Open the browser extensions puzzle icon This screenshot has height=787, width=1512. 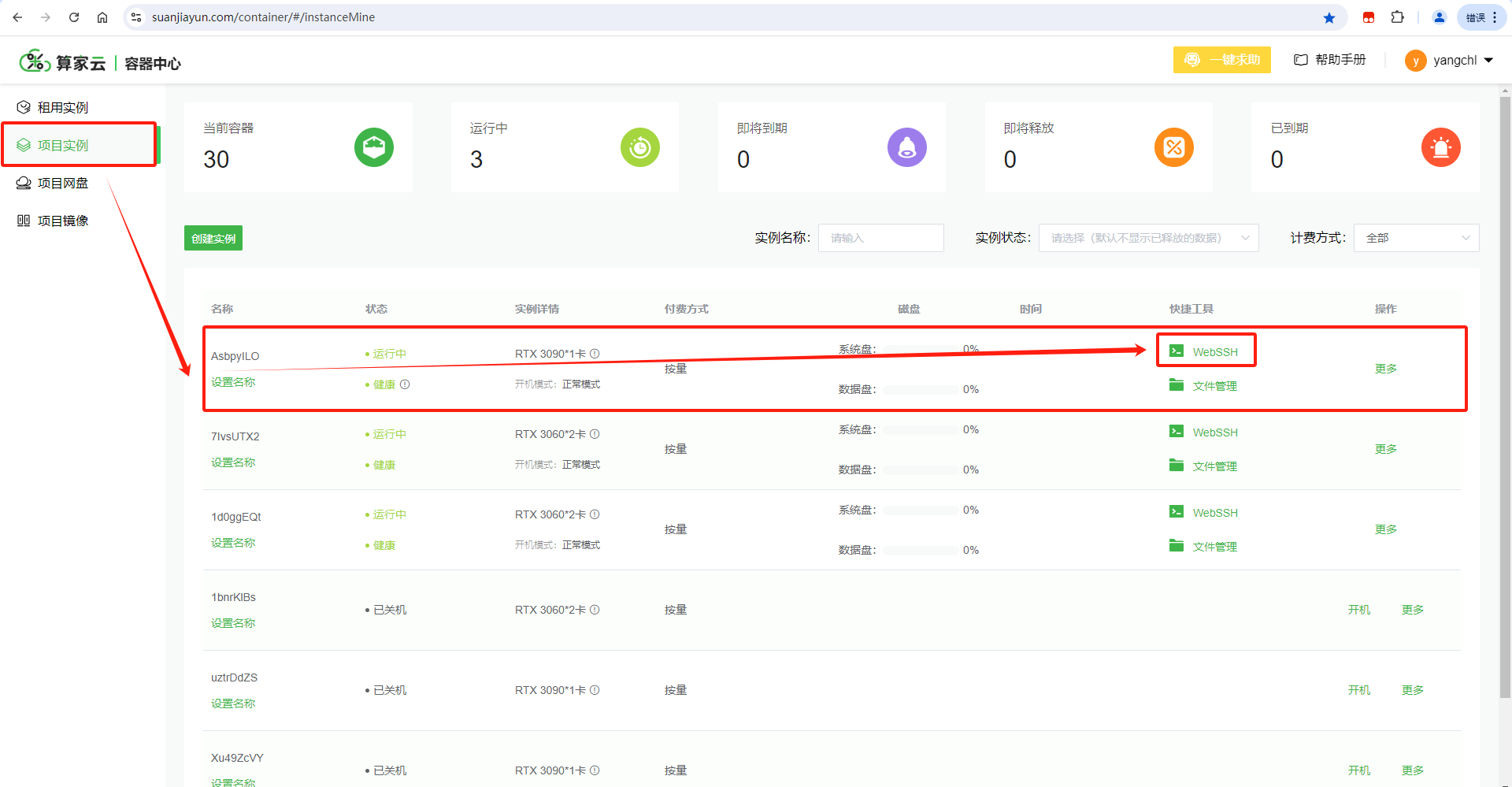click(x=1398, y=17)
